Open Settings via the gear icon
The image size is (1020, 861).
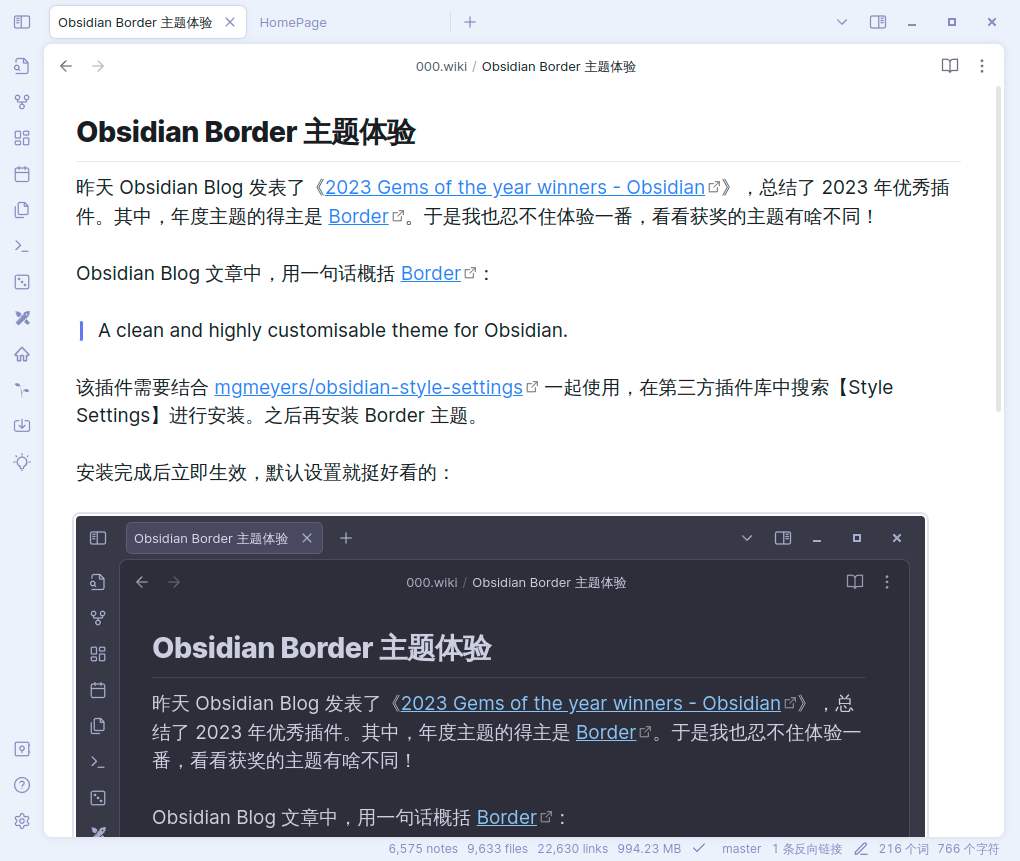[21, 821]
